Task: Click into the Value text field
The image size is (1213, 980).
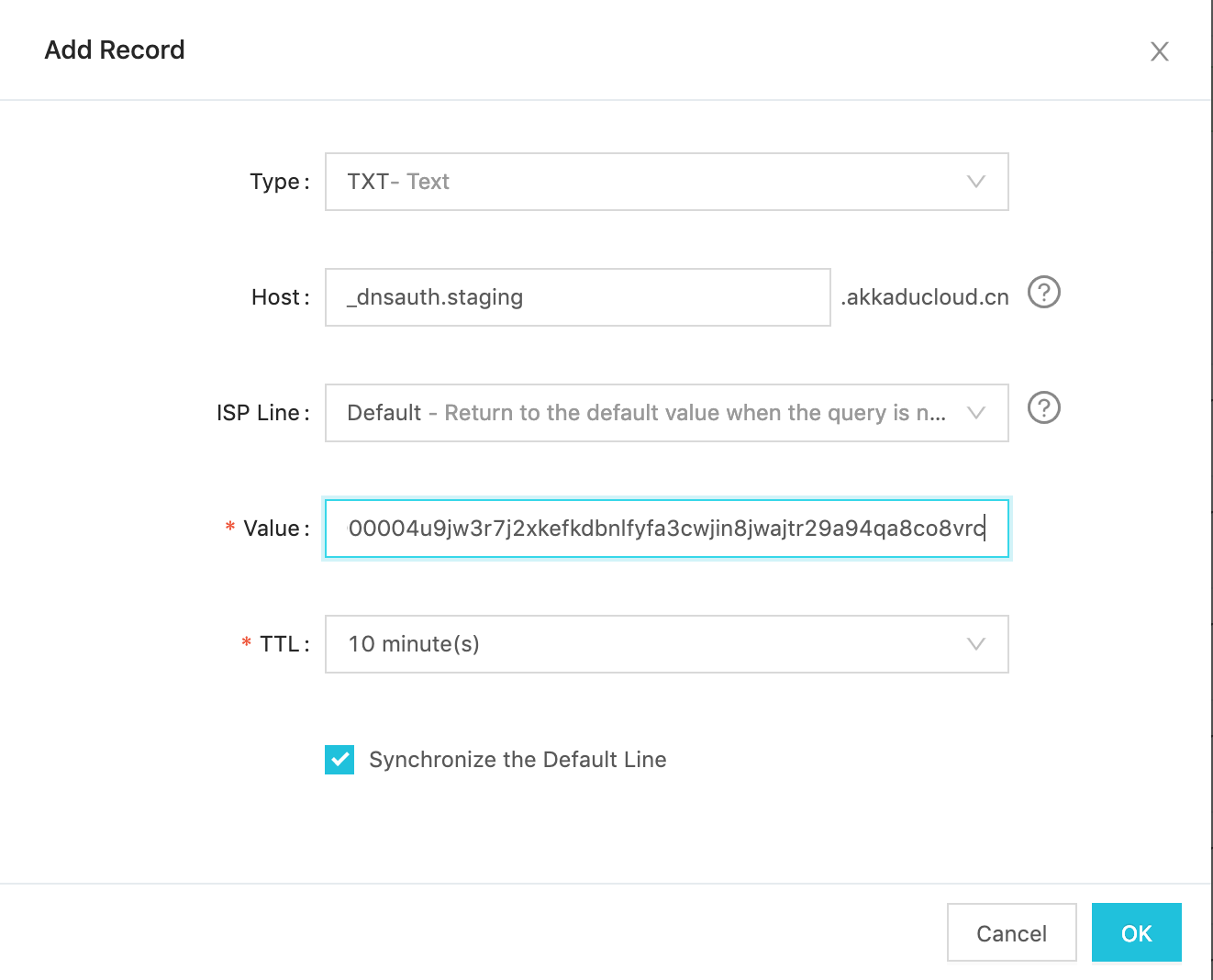Action: click(666, 529)
